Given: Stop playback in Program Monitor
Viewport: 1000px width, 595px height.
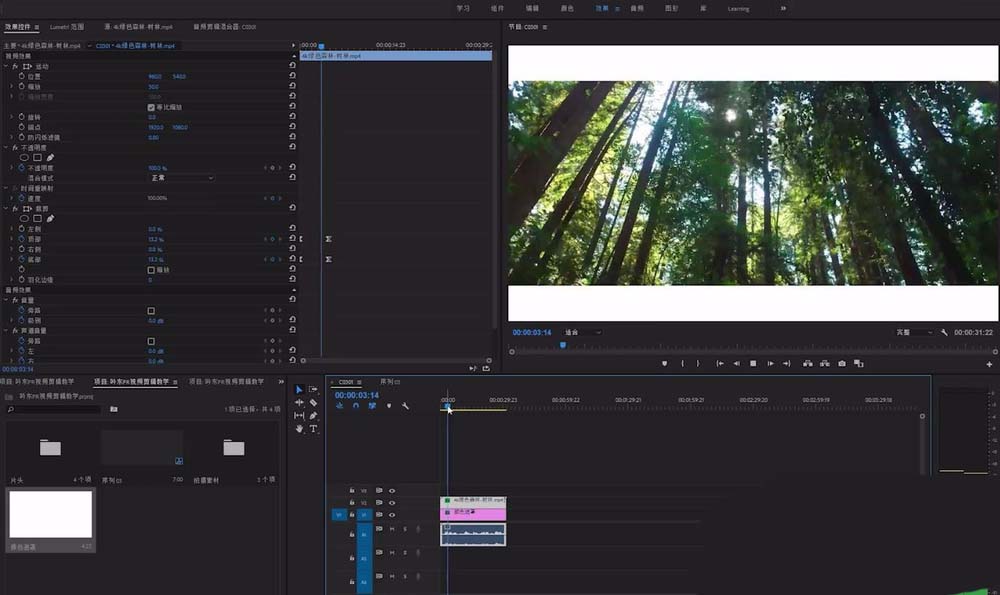Looking at the screenshot, I should pyautogui.click(x=753, y=364).
